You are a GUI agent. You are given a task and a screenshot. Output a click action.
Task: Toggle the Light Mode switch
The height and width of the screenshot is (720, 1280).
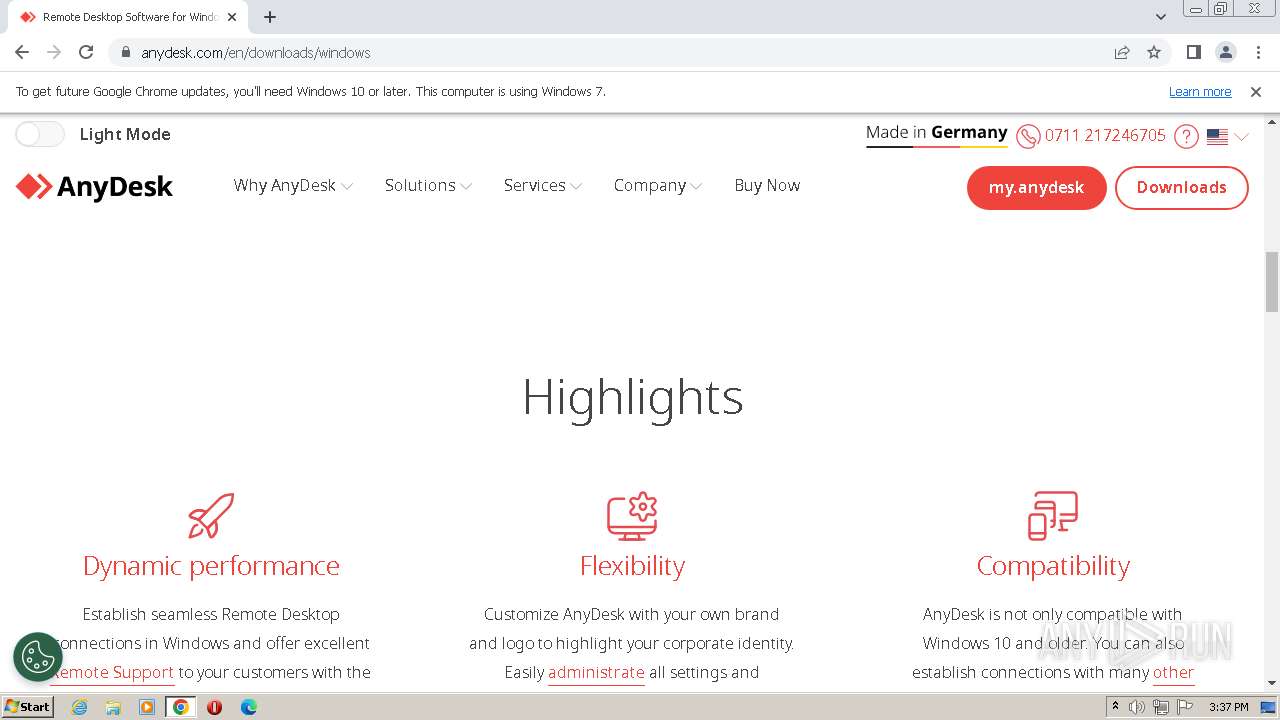(40, 134)
